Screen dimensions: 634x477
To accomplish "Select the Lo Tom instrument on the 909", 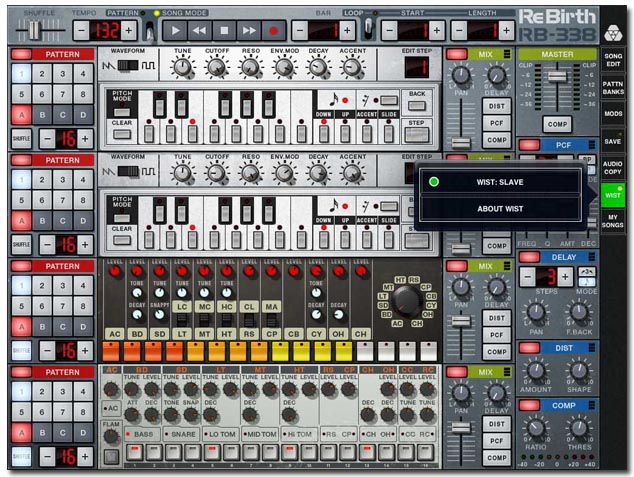I will pyautogui.click(x=222, y=434).
